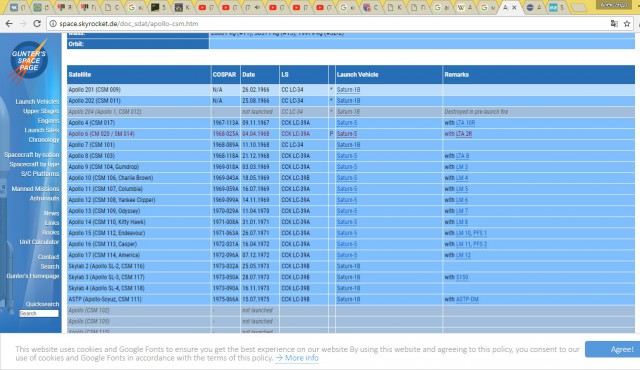Open the LTA B remarks link
Screen dimensions: 640x370
coord(462,156)
